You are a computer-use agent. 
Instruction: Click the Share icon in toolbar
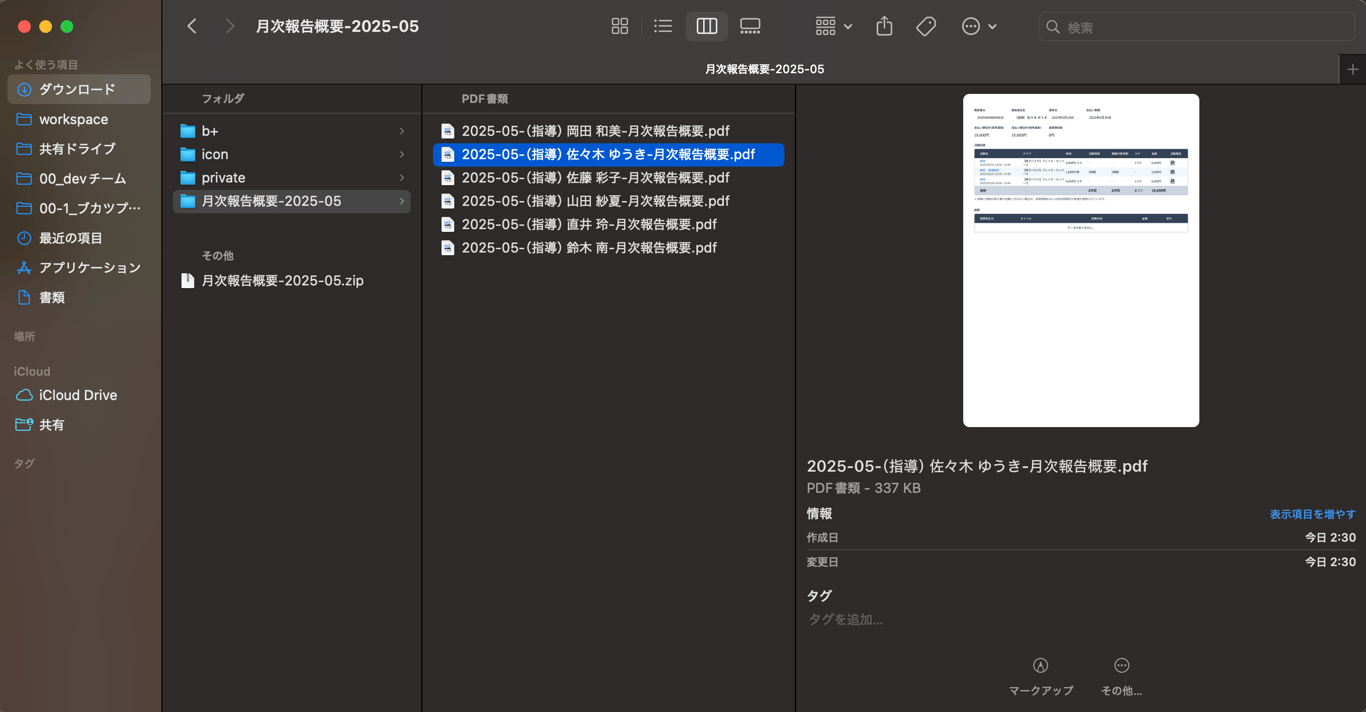click(884, 27)
